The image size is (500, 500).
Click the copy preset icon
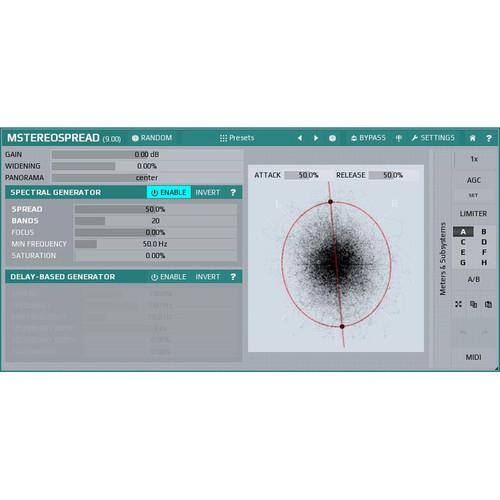pyautogui.click(x=473, y=304)
